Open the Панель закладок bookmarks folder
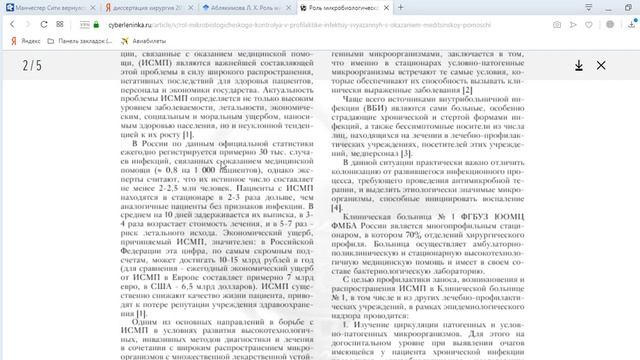Viewport: 640px width, 360px height. pyautogui.click(x=80, y=41)
